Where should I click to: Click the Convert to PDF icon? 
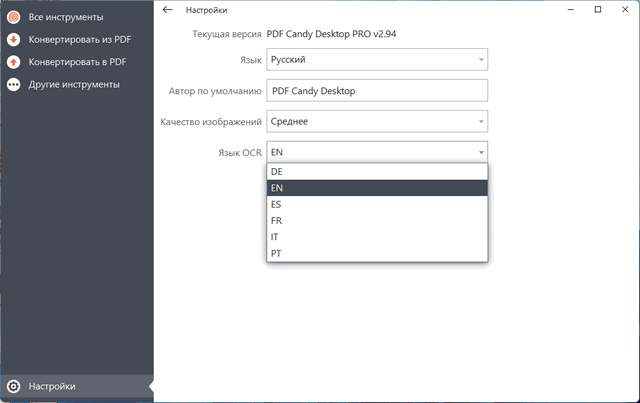click(x=13, y=62)
